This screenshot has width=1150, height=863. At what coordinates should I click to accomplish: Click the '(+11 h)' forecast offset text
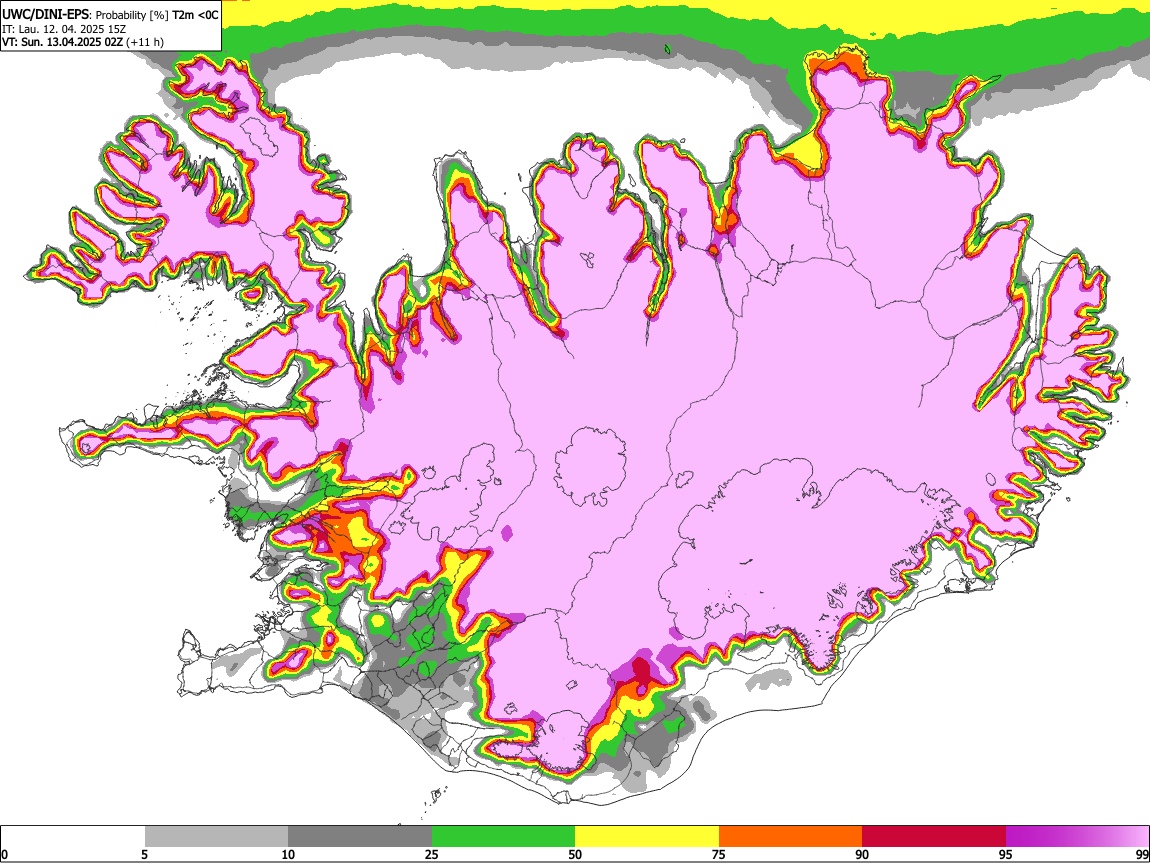click(144, 43)
